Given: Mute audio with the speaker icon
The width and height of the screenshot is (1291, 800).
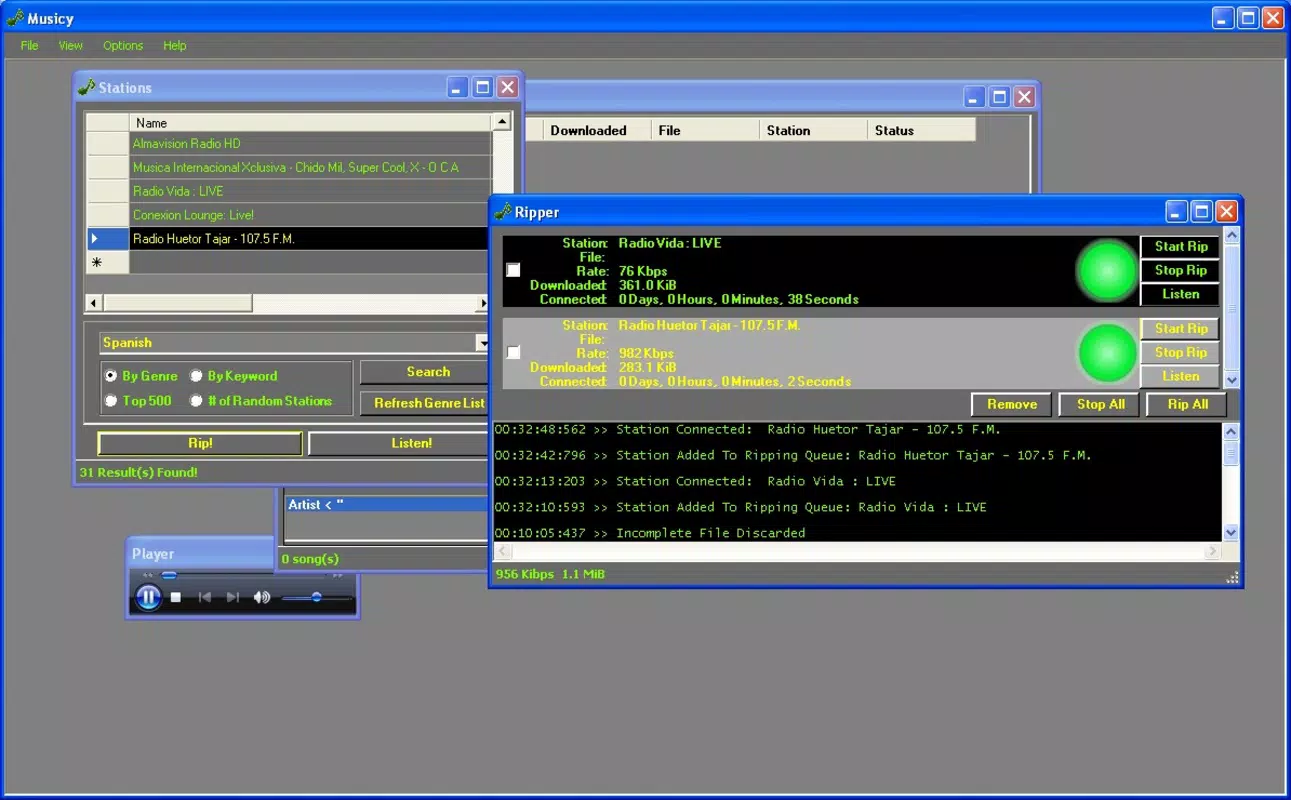Looking at the screenshot, I should (262, 597).
